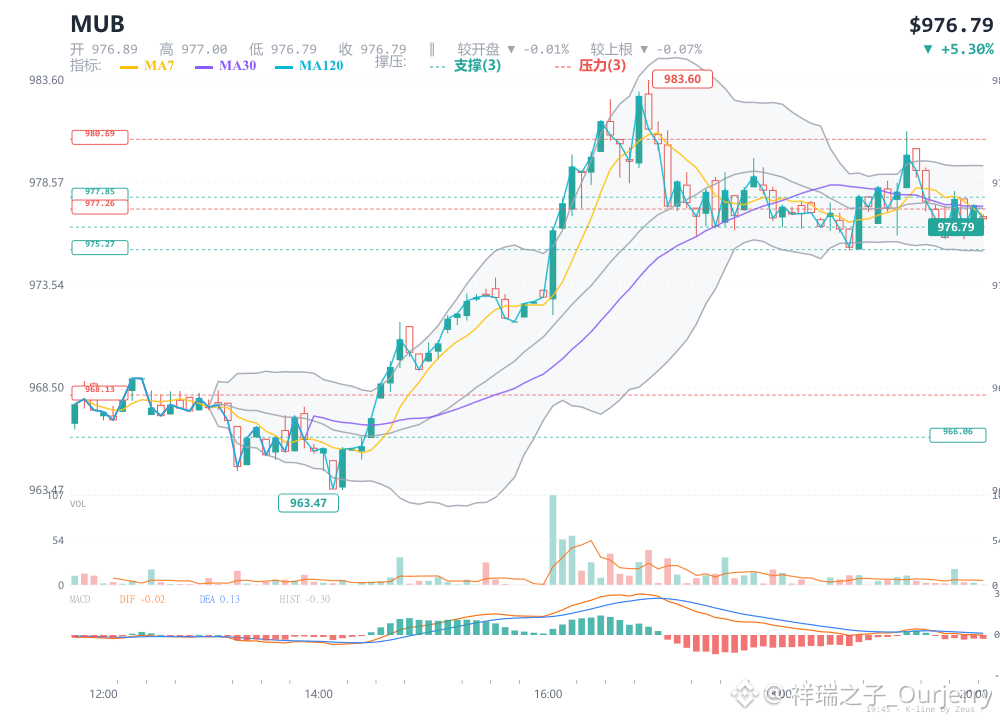Click the 966.06 support level label
The height and width of the screenshot is (720, 1000).
tap(957, 434)
